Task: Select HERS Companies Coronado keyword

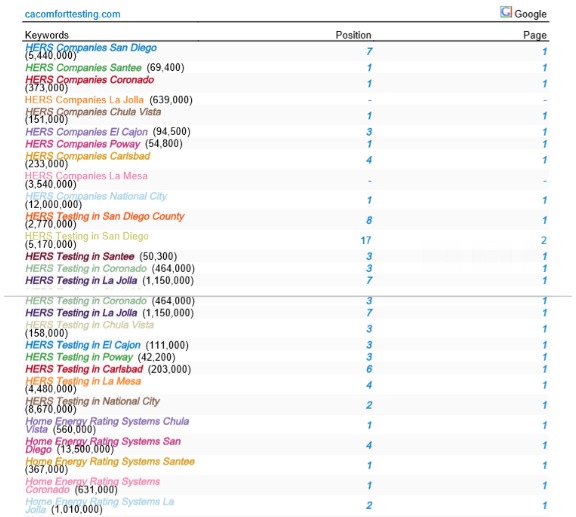Action: pos(90,79)
